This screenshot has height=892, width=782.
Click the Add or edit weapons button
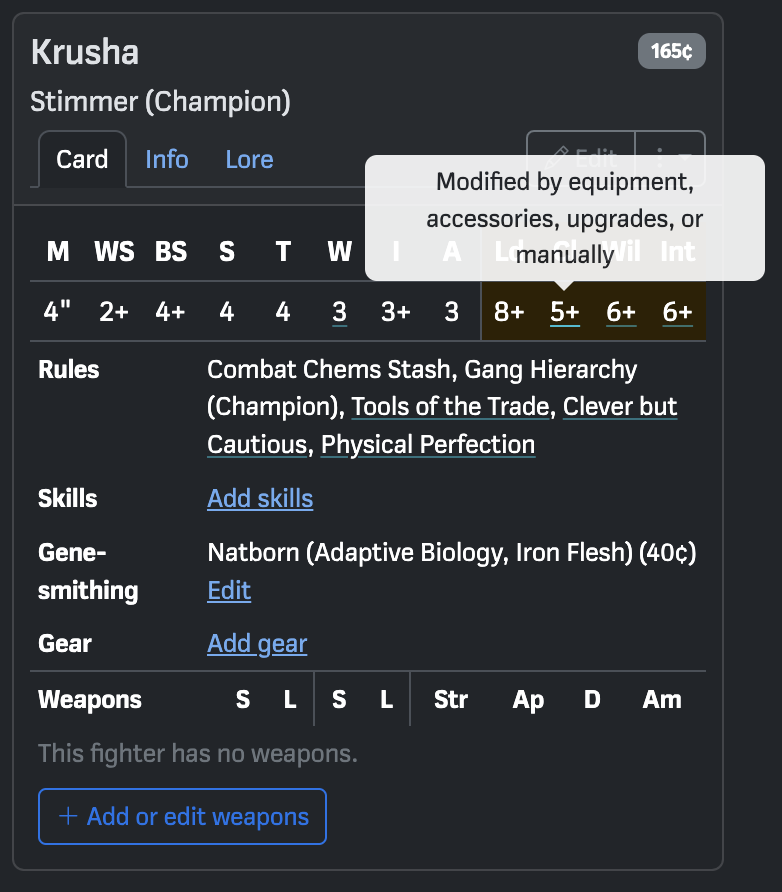click(x=182, y=817)
